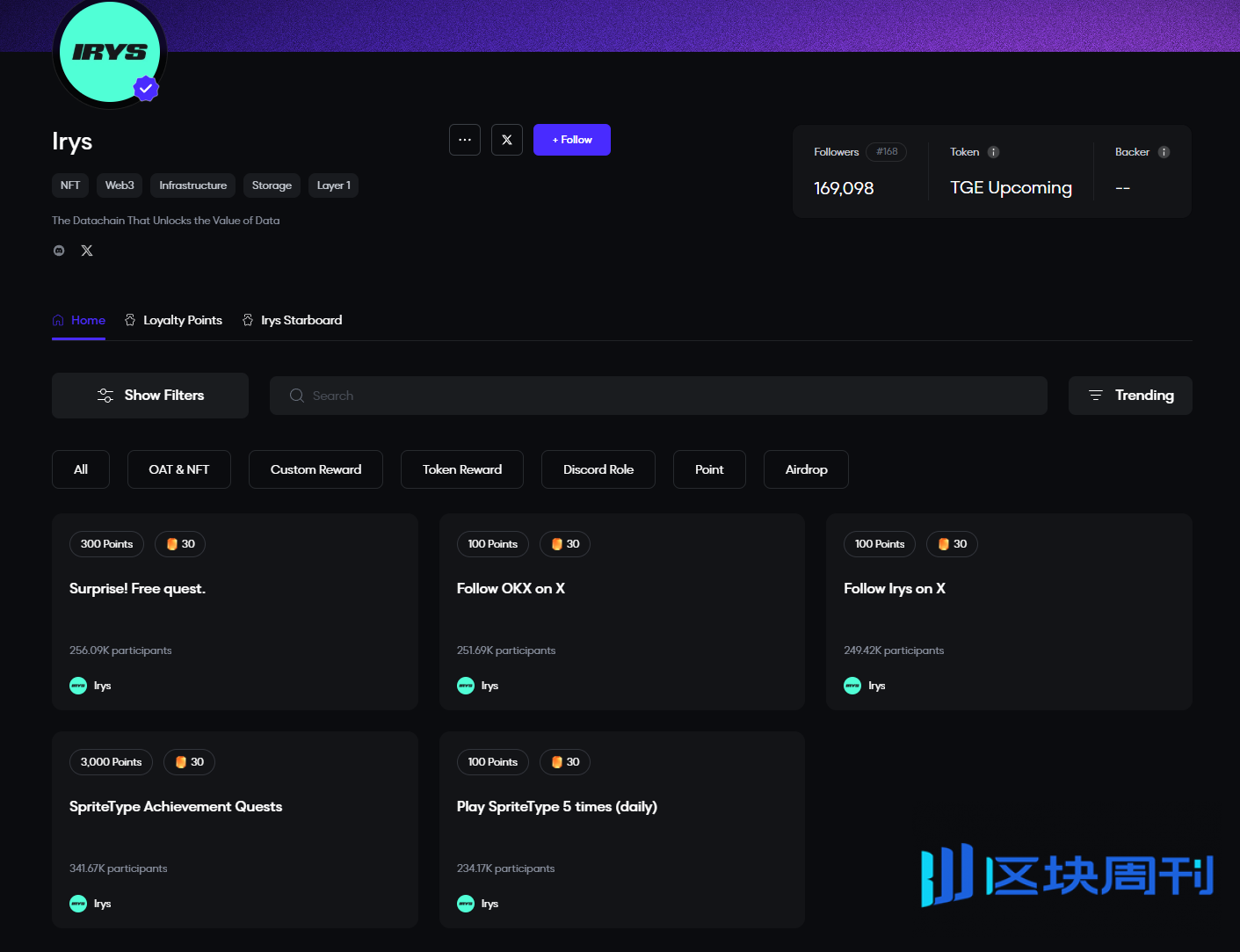Filter quests by Token Reward
This screenshot has width=1240, height=952.
(x=462, y=469)
